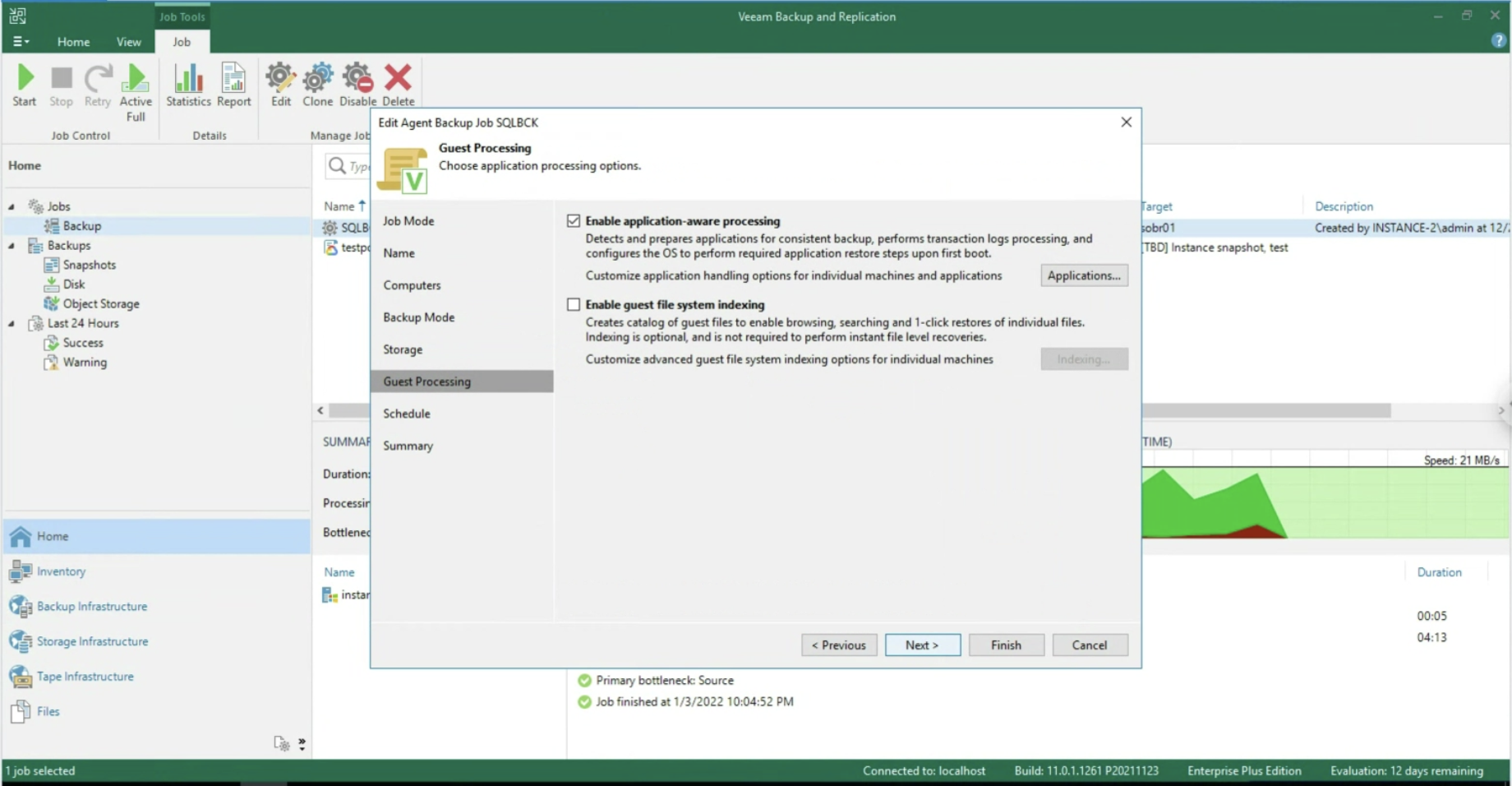The image size is (1512, 786).
Task: Click the Guest Processing wizard step
Action: pyautogui.click(x=462, y=381)
